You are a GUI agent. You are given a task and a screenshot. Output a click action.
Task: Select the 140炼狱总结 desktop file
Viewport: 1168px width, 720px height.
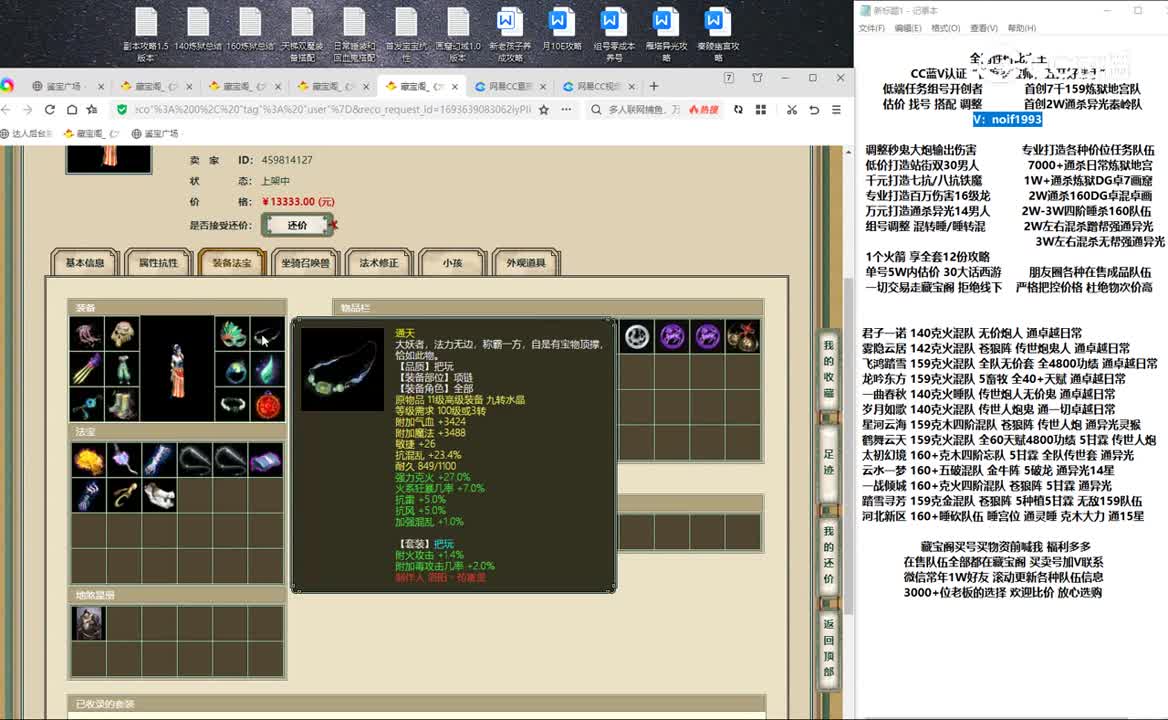198,30
